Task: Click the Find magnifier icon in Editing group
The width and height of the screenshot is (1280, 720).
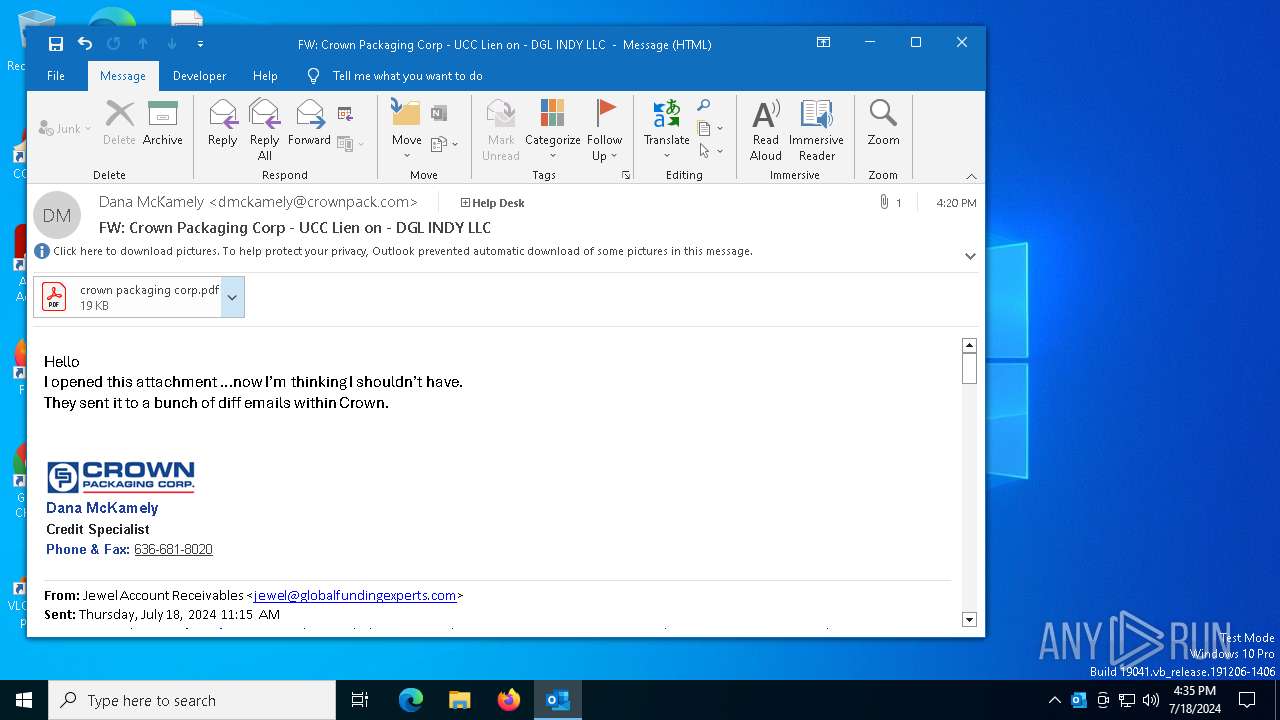Action: (x=704, y=106)
